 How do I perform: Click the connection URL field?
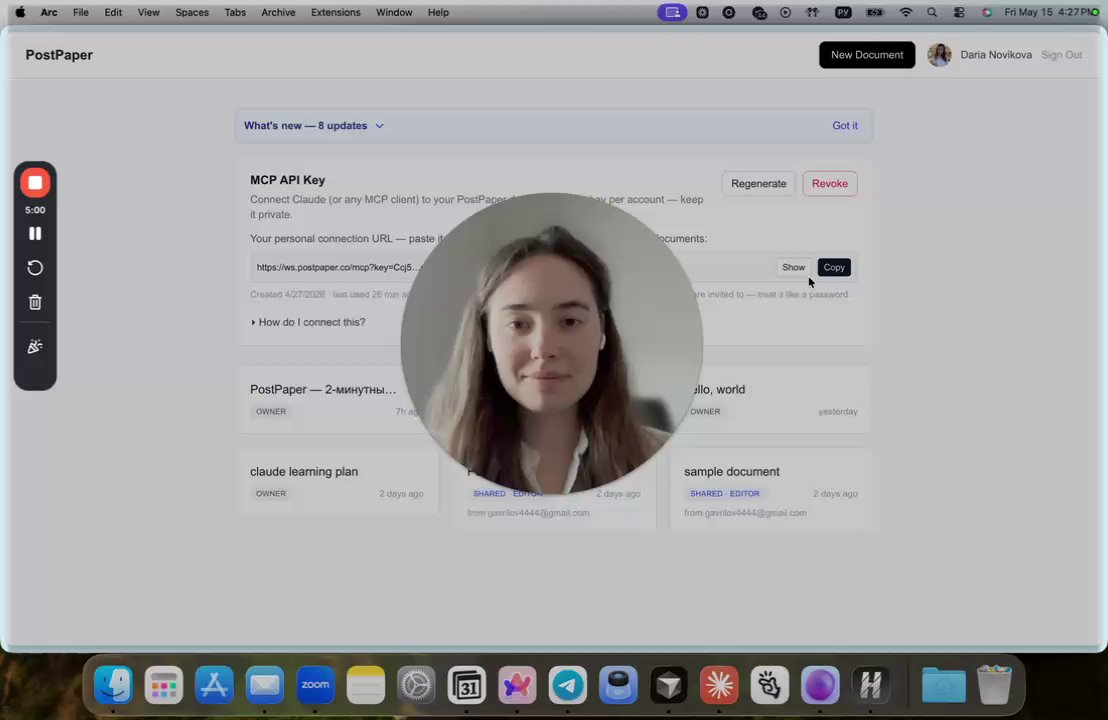[x=553, y=267]
